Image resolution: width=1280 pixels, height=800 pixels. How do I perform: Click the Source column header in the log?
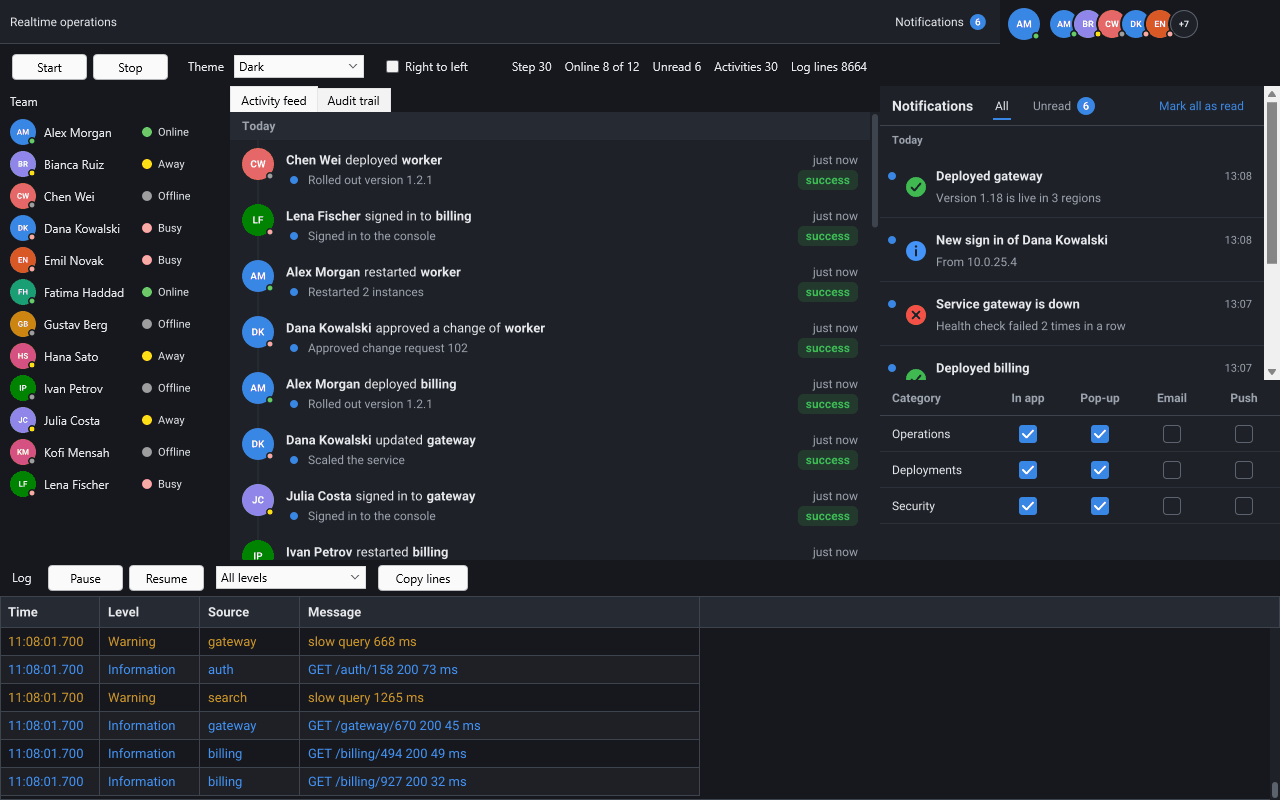tap(250, 612)
